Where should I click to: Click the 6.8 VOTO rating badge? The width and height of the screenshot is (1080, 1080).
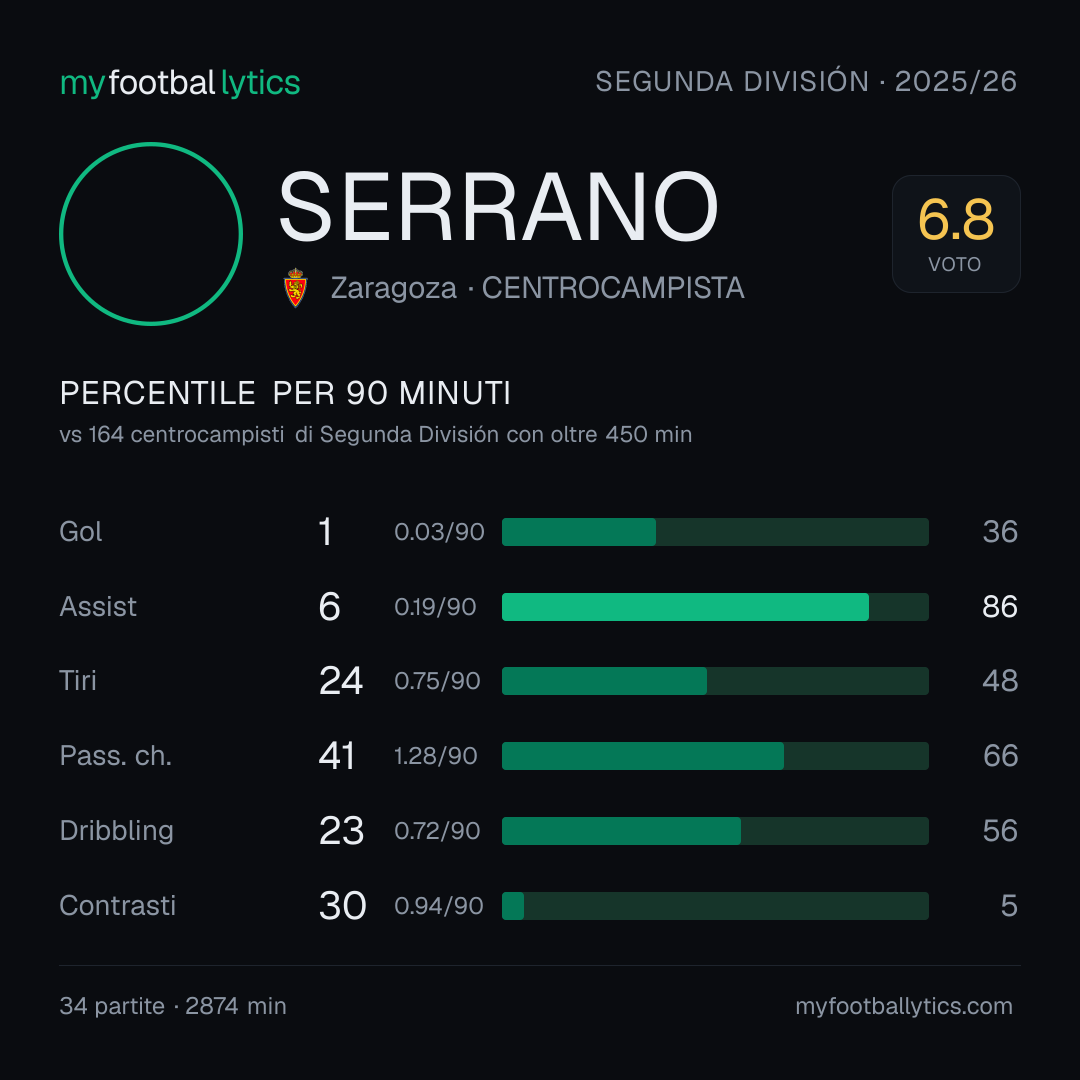[956, 234]
